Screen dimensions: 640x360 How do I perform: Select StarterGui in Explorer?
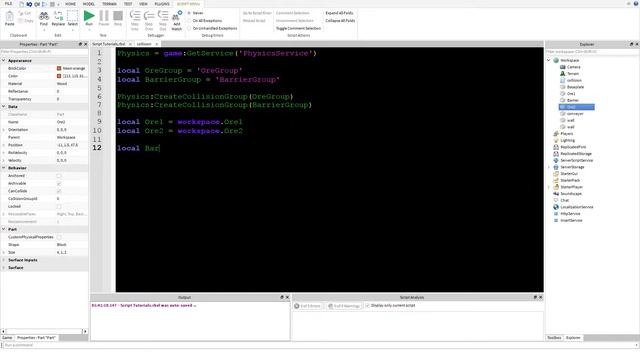click(569, 174)
